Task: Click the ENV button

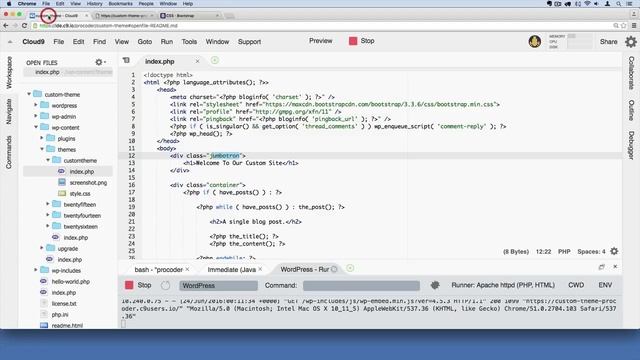Action: pyautogui.click(x=605, y=285)
